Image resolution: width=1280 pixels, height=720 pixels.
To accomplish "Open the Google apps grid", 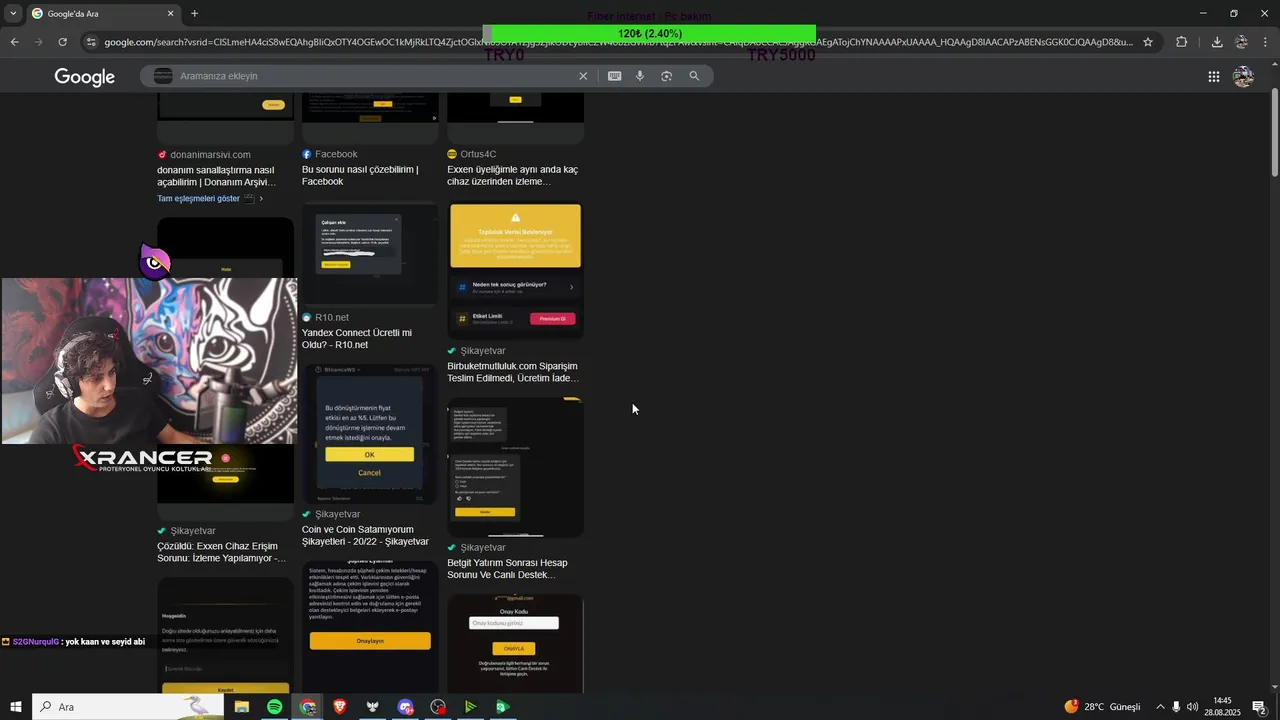I will [1213, 77].
